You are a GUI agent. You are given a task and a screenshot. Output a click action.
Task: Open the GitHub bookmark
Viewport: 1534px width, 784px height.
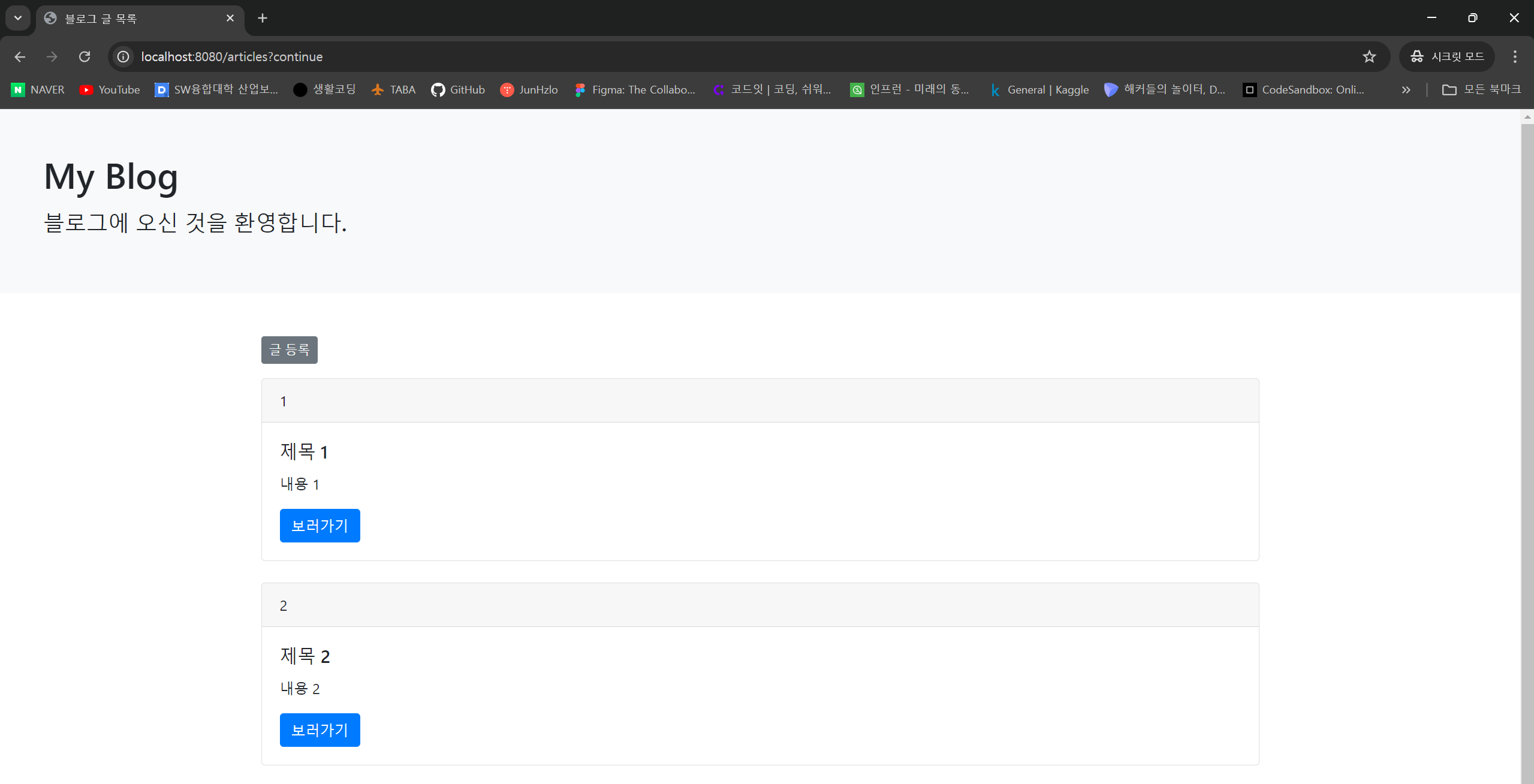coord(458,90)
